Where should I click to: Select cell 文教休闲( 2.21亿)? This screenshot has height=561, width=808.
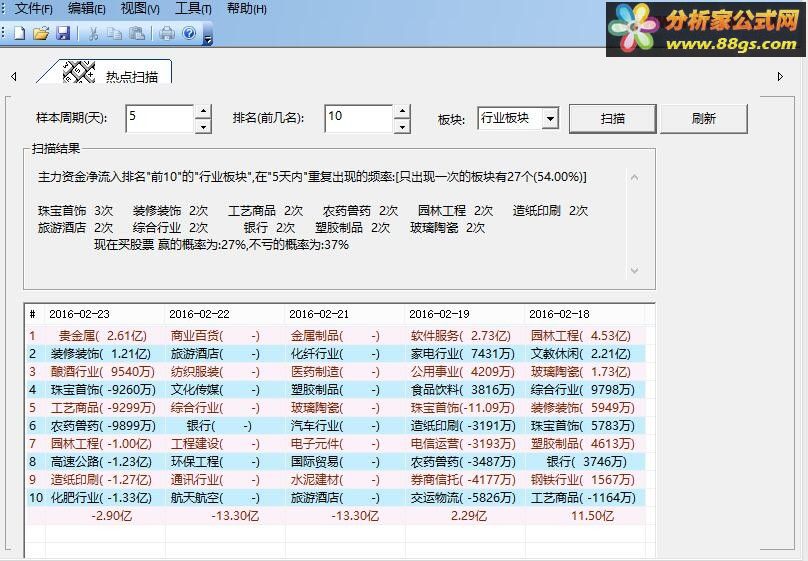(585, 354)
